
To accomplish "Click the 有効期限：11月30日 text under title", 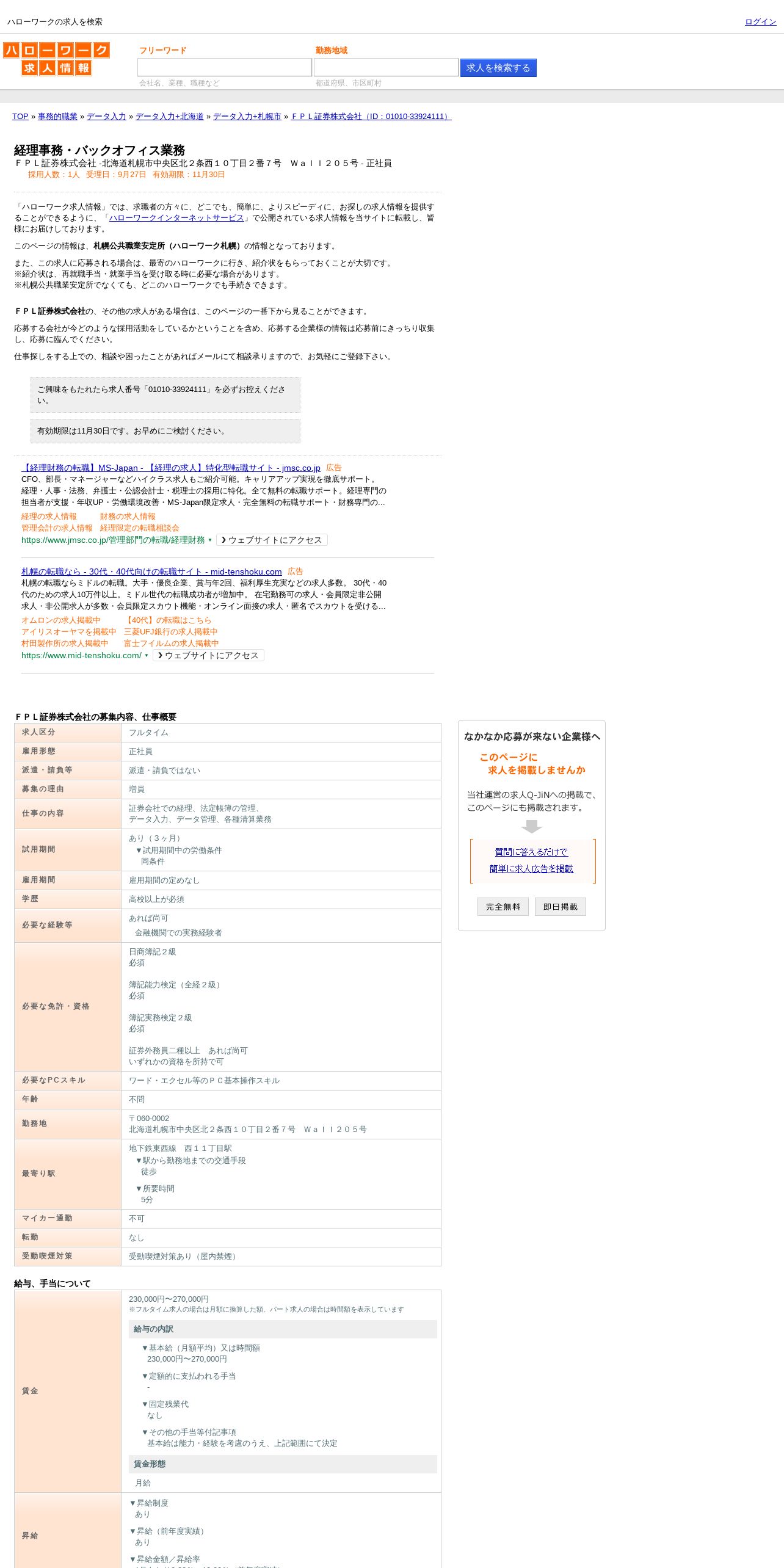I will click(189, 175).
